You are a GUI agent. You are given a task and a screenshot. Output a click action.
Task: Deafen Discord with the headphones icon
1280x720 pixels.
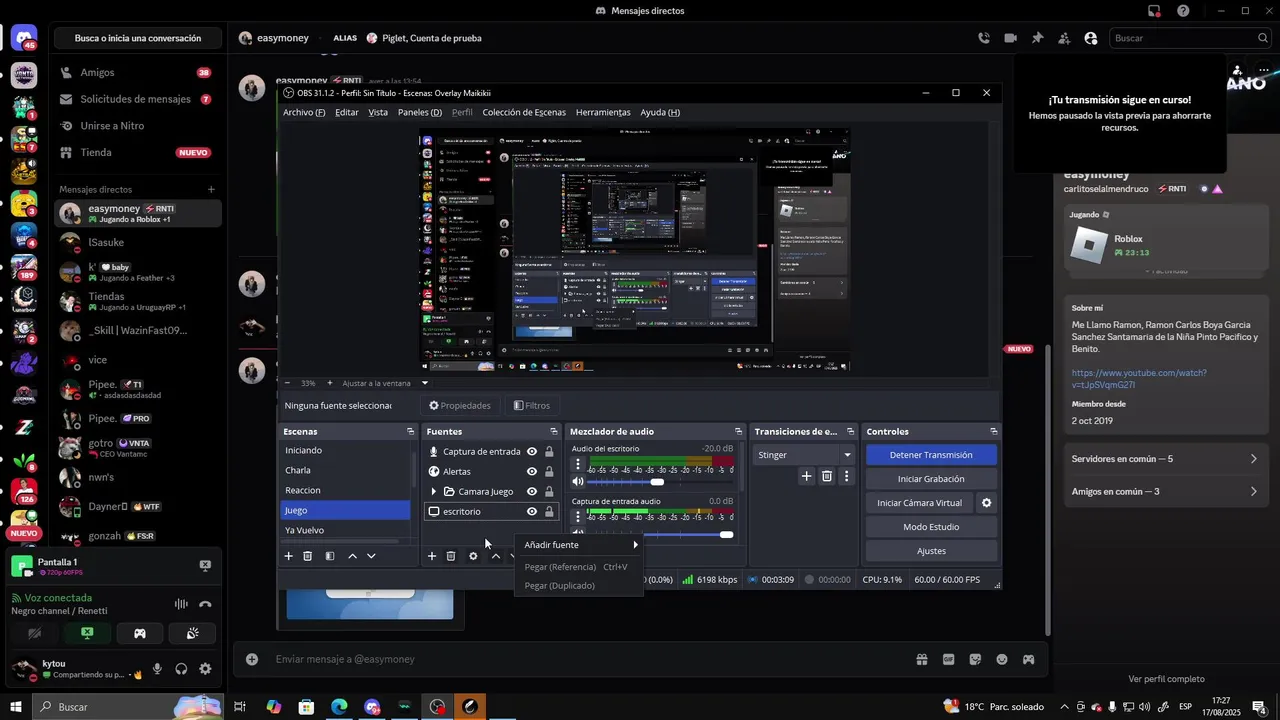pos(181,669)
